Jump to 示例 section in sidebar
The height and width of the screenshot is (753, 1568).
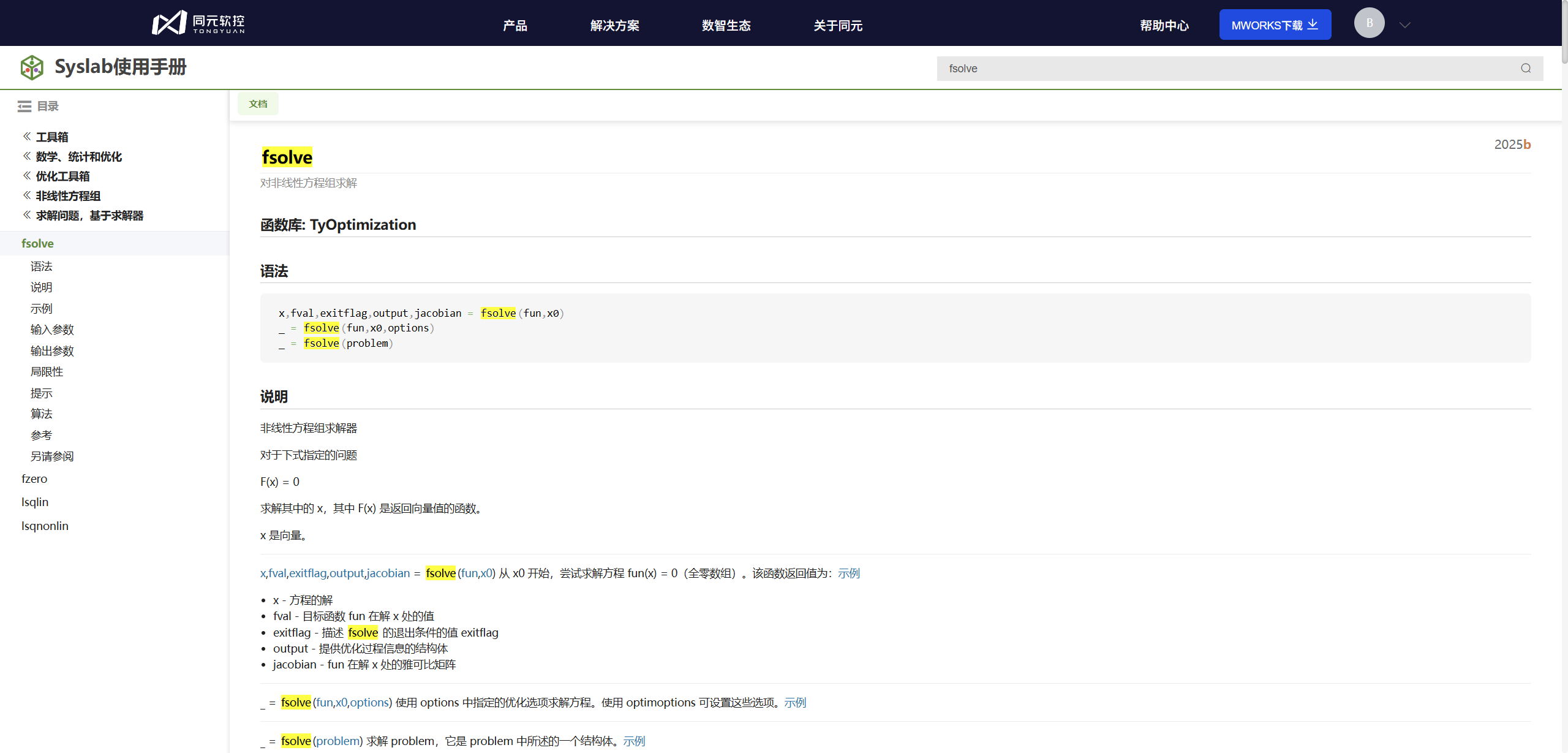[42, 309]
